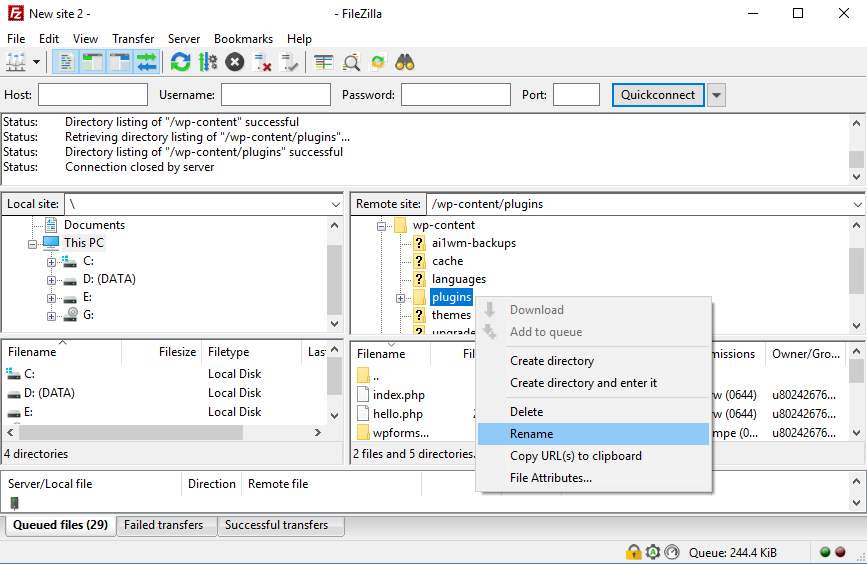
Task: Click the disconnect from server icon
Action: (263, 62)
